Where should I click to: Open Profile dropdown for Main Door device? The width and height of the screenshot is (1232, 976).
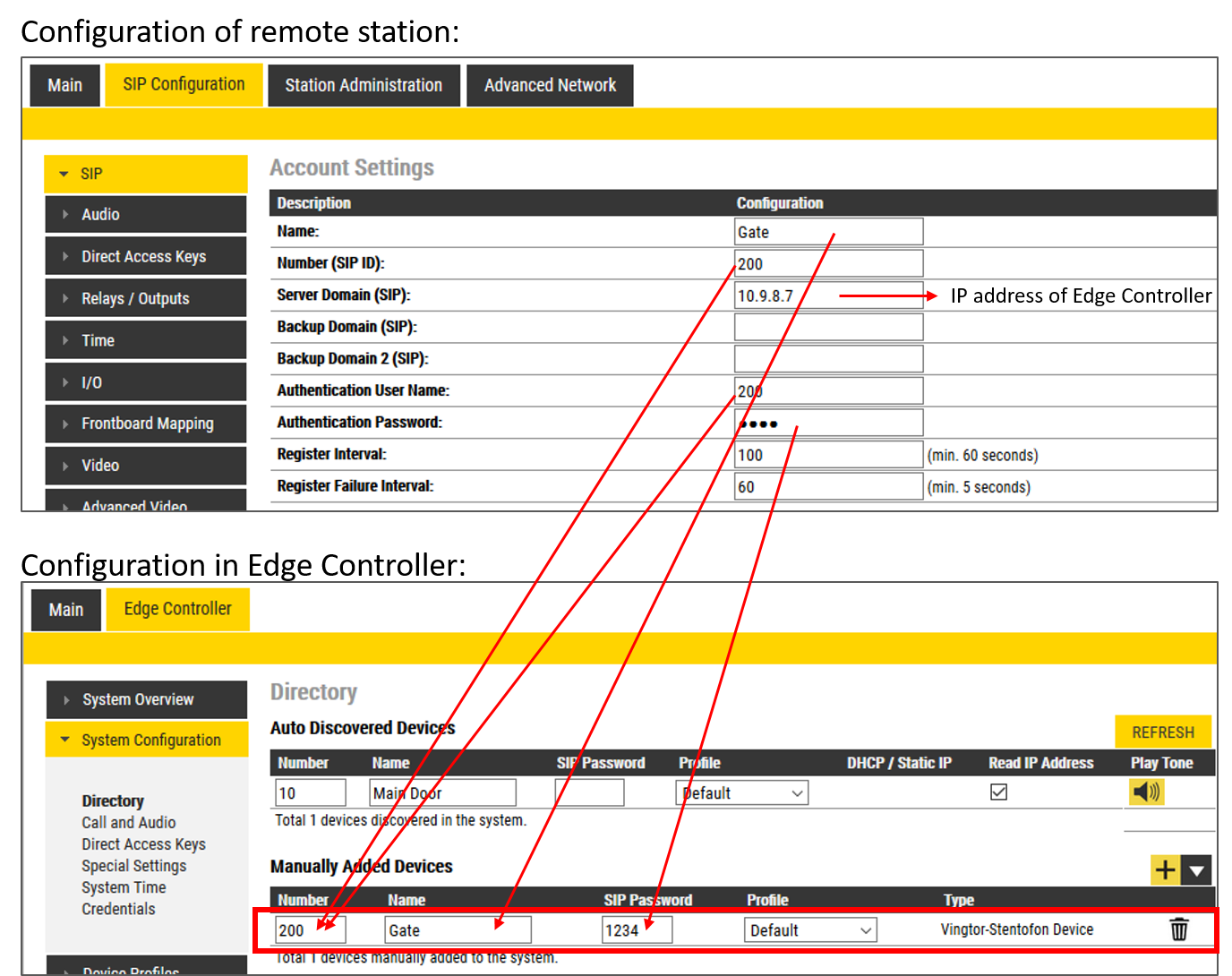tap(741, 793)
